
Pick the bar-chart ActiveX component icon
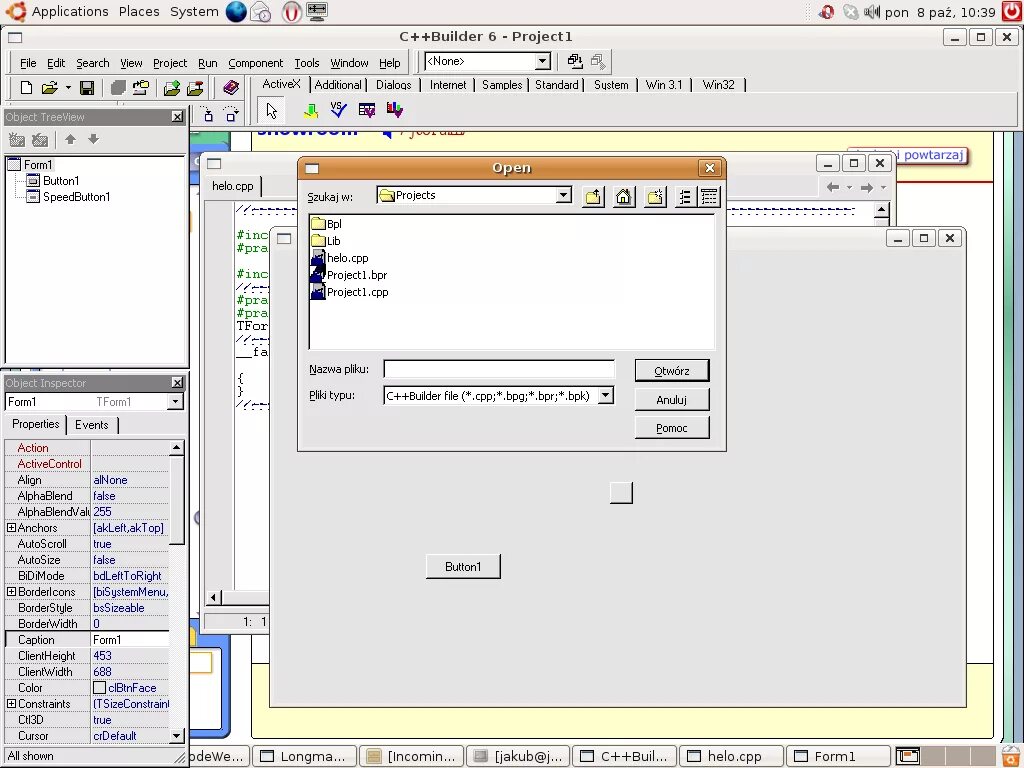[394, 110]
